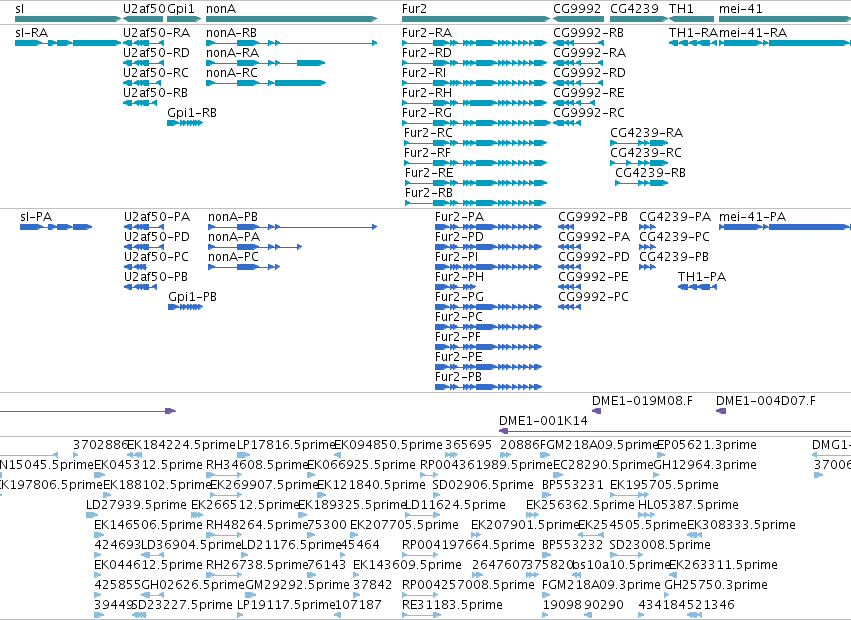Click protein CG9992-PC
This screenshot has width=851, height=620.
click(x=593, y=297)
